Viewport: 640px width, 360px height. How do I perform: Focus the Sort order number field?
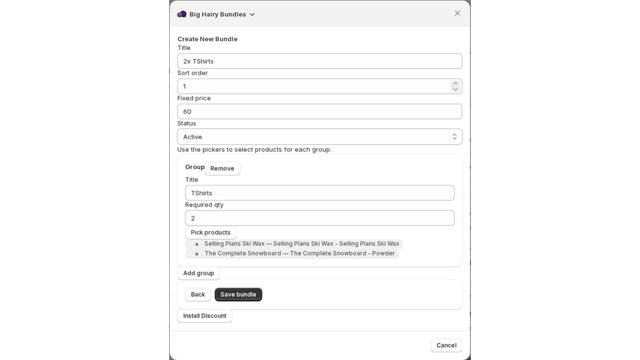[x=314, y=86]
